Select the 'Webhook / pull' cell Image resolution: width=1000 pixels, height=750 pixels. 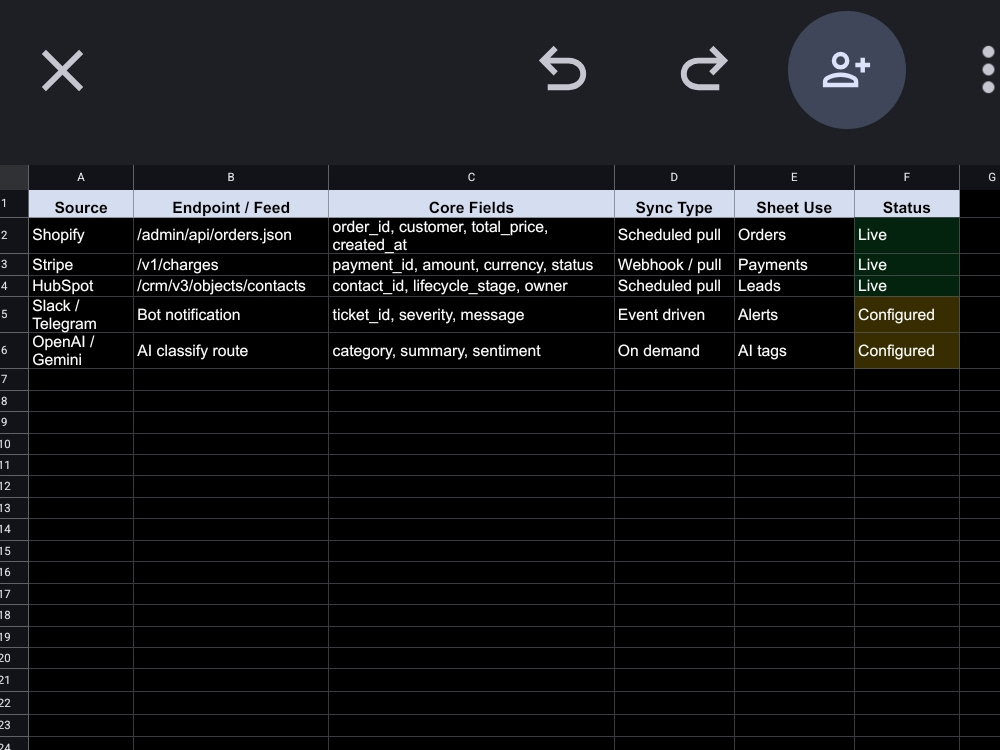pos(674,265)
